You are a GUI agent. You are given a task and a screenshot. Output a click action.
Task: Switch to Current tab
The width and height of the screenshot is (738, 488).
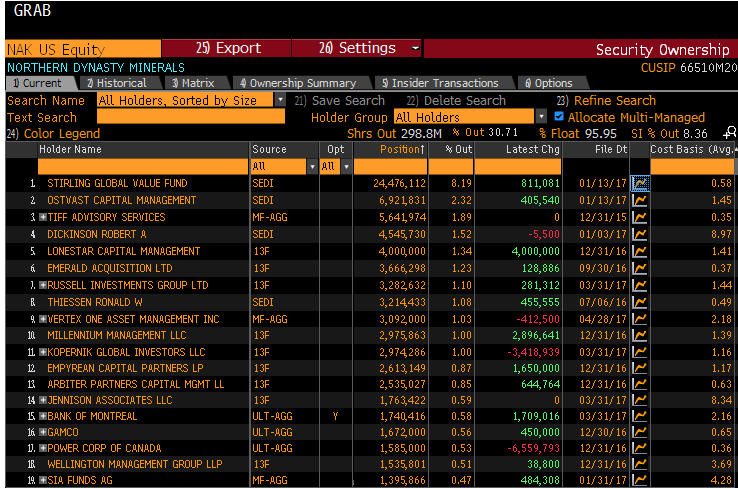coord(41,83)
